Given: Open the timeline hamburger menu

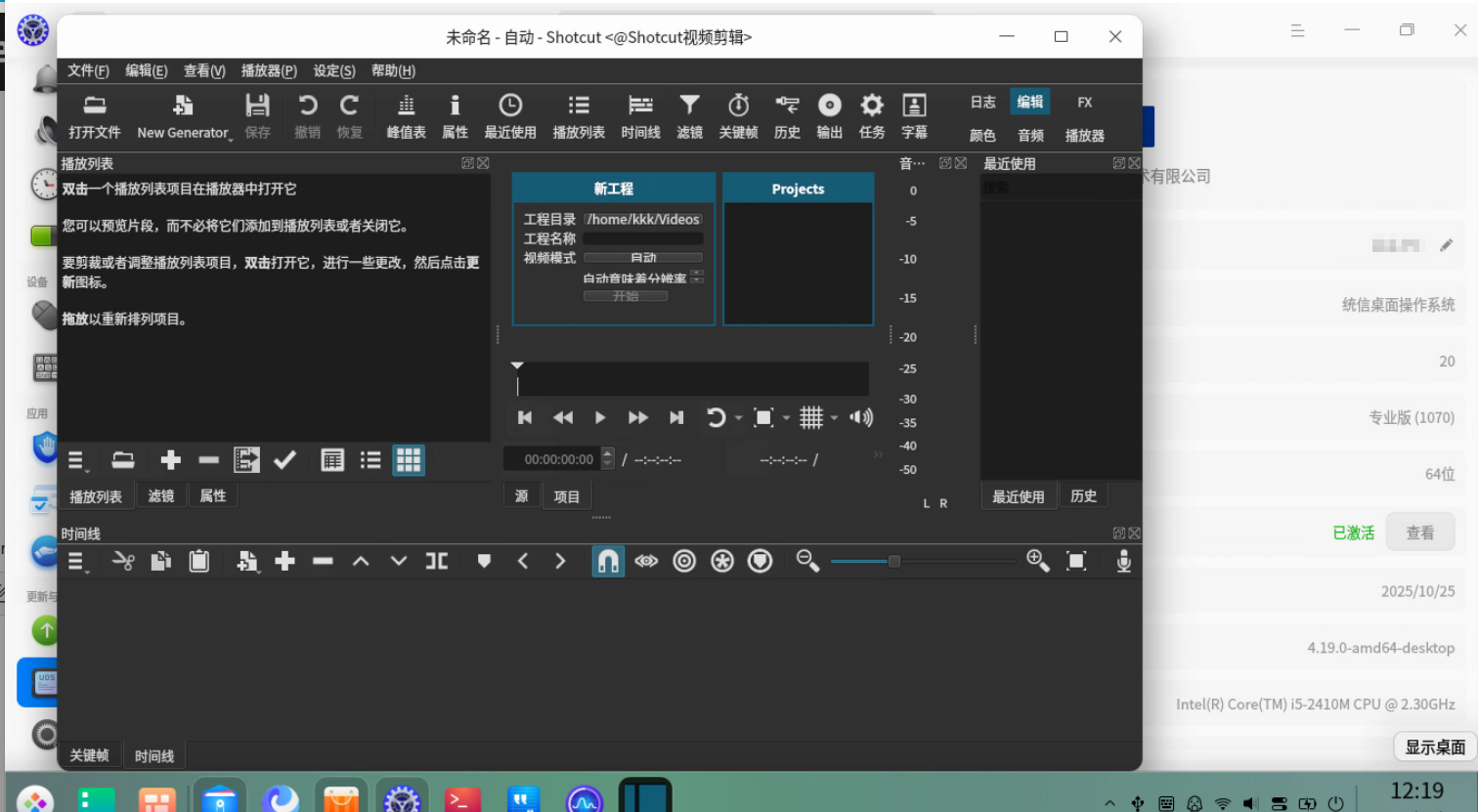Looking at the screenshot, I should pos(78,562).
